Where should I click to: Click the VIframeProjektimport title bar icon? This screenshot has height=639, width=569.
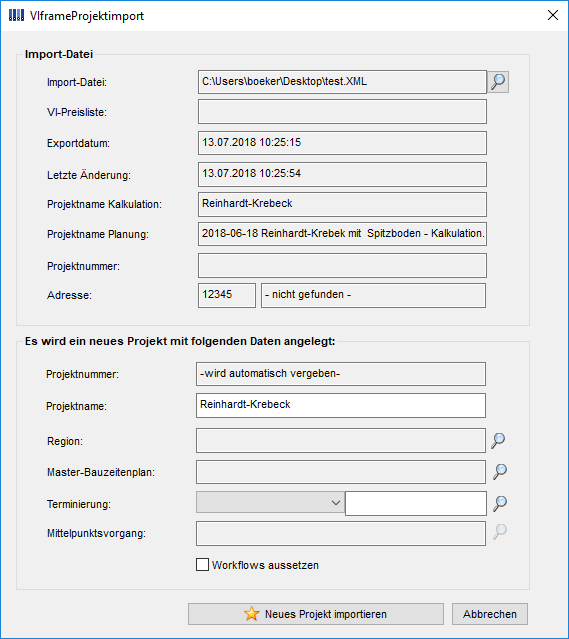tap(16, 15)
